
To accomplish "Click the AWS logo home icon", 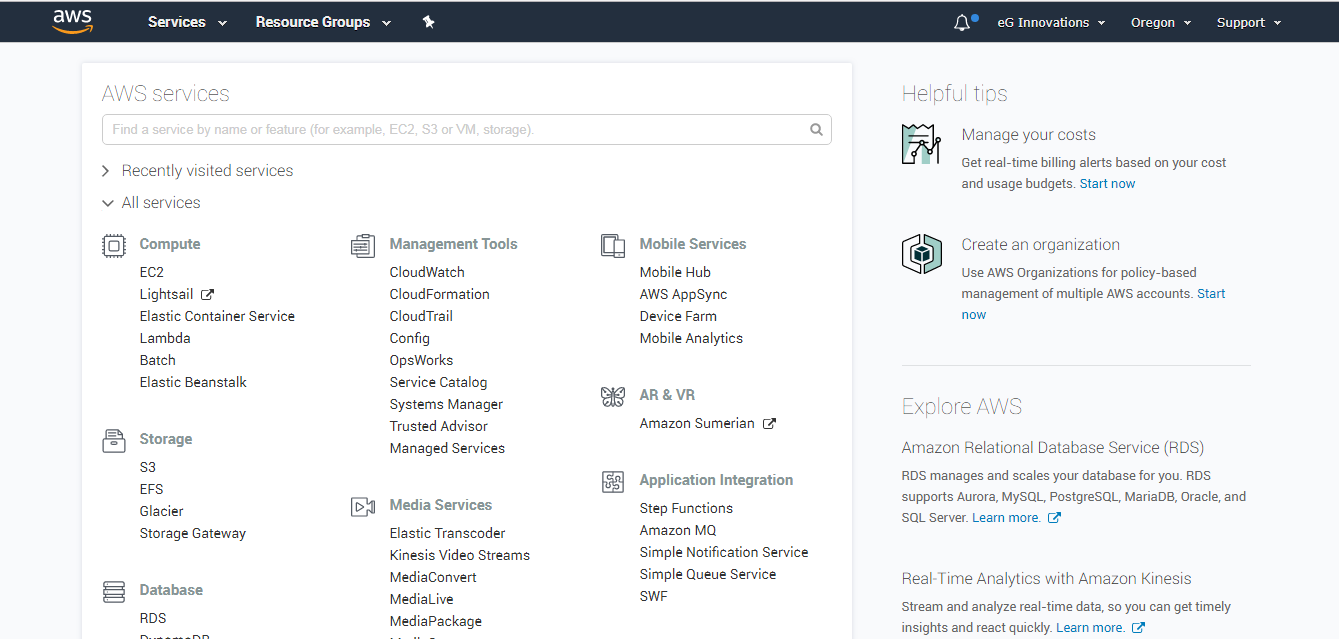I will (73, 21).
